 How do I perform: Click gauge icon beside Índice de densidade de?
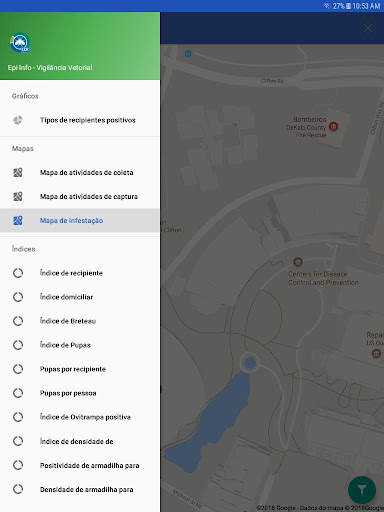pos(18,441)
